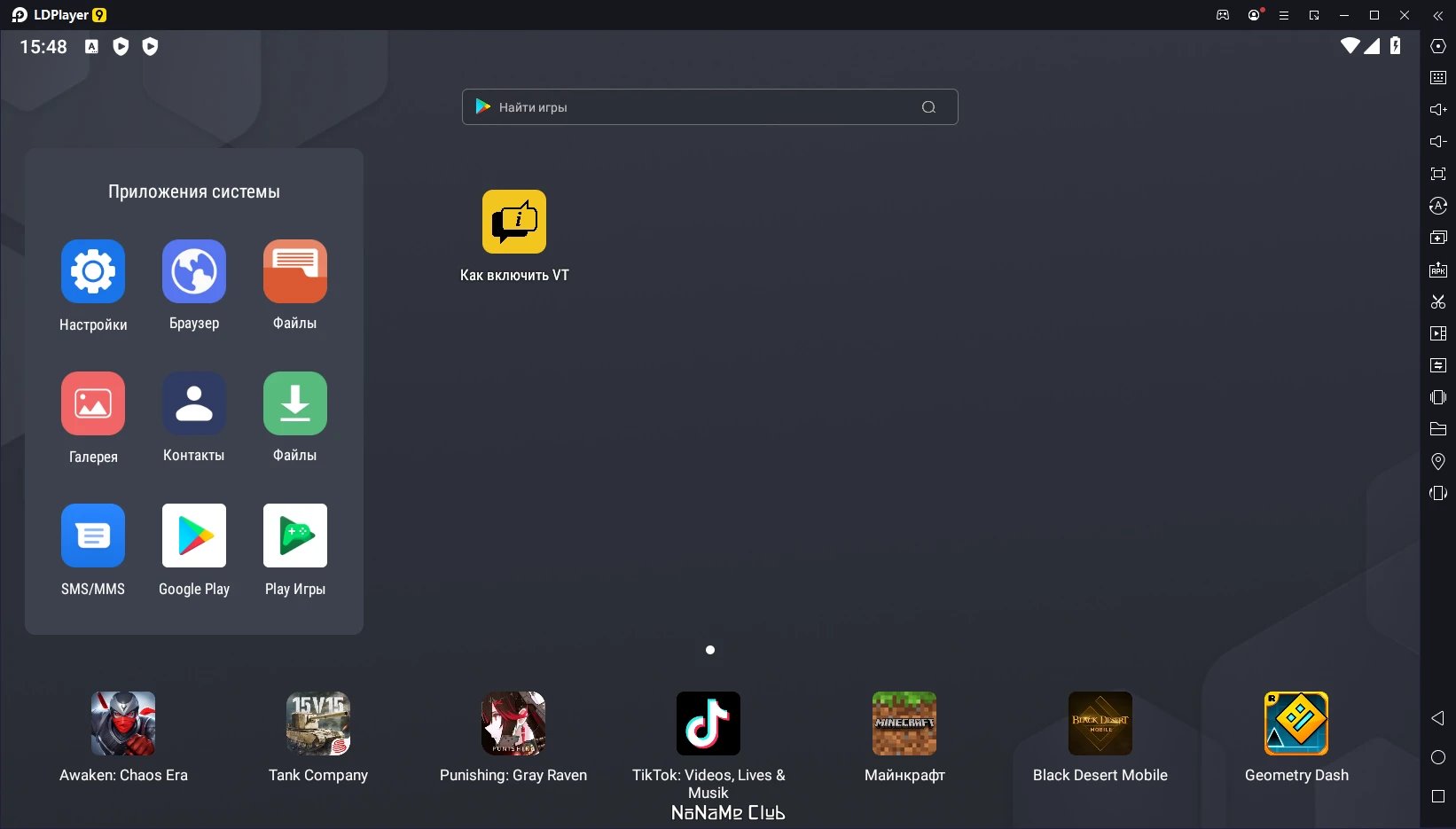Screen dimensions: 1456x829
Task: Tap the Android back triangle button
Action: [x=1438, y=718]
